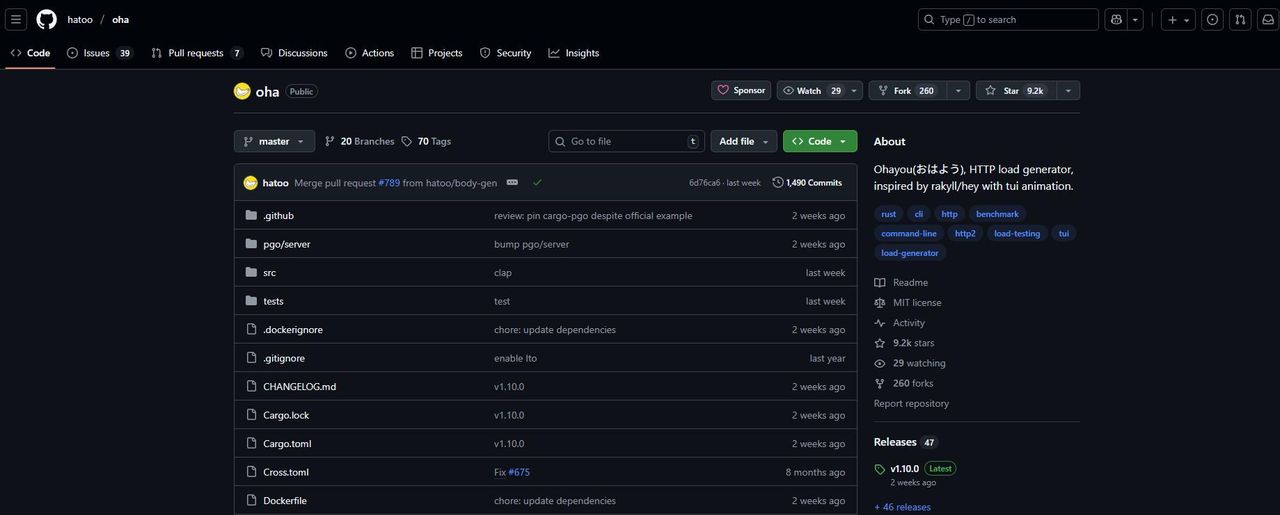Click the GitHub logo homepage icon
The height and width of the screenshot is (515, 1280).
pyautogui.click(x=47, y=19)
